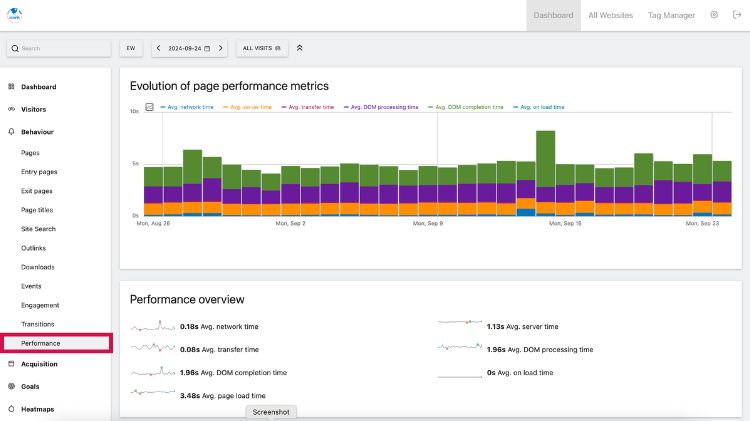Viewport: 750px width, 421px height.
Task: Open All Websites top tab
Action: pyautogui.click(x=610, y=15)
